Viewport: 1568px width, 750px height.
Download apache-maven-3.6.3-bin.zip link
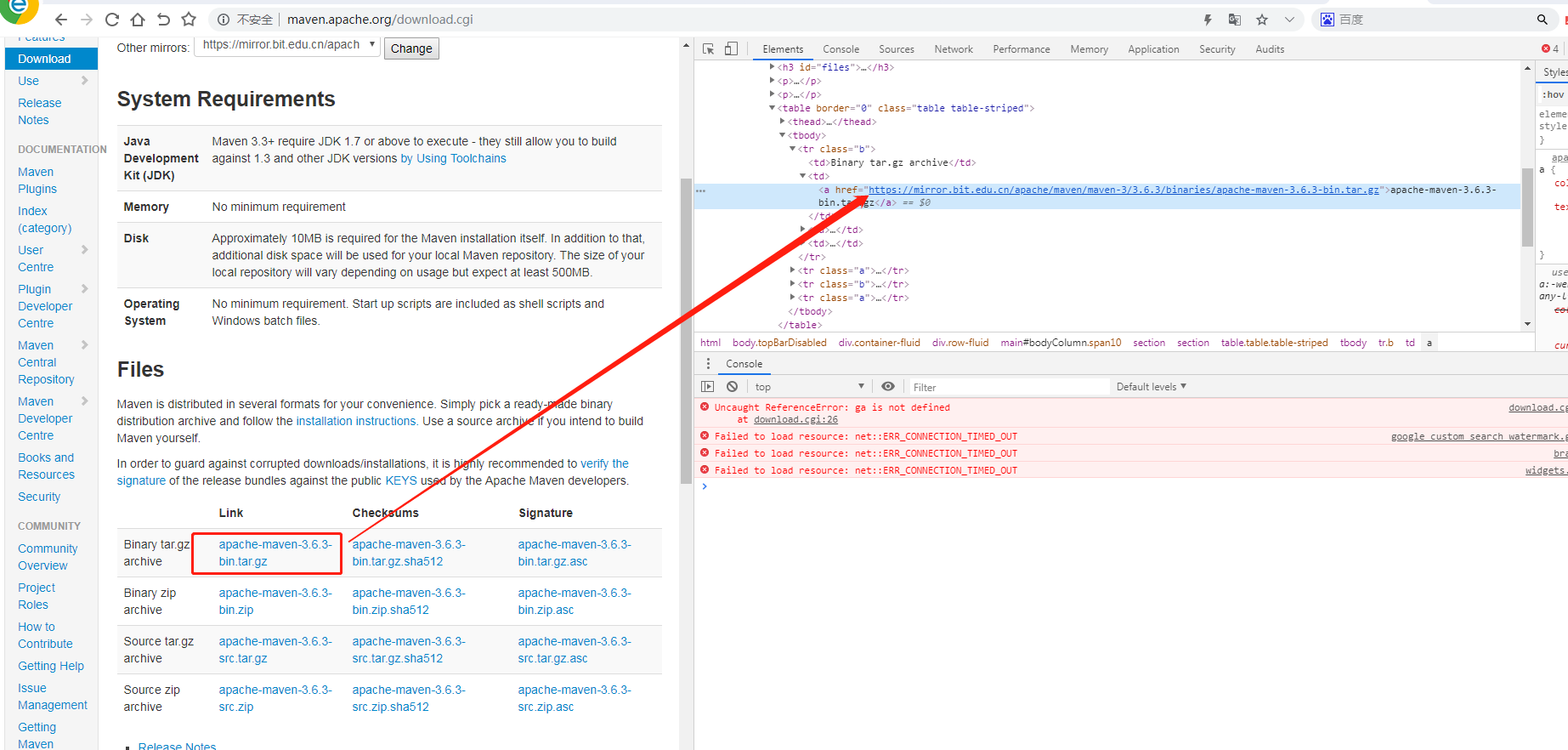click(x=275, y=601)
